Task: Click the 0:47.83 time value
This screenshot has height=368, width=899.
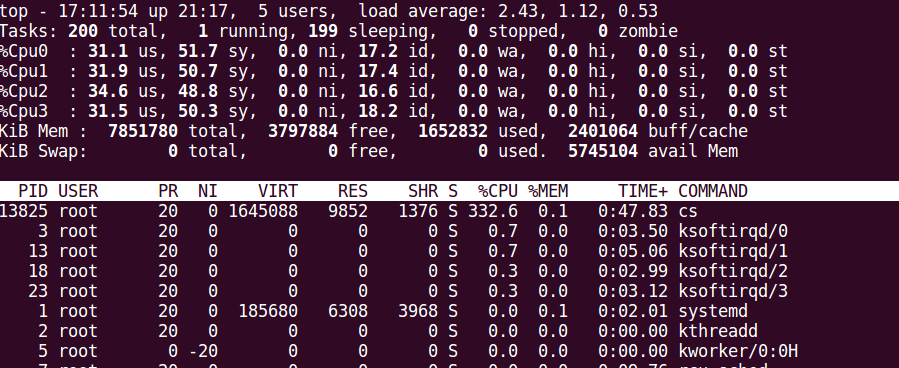Action: (633, 212)
